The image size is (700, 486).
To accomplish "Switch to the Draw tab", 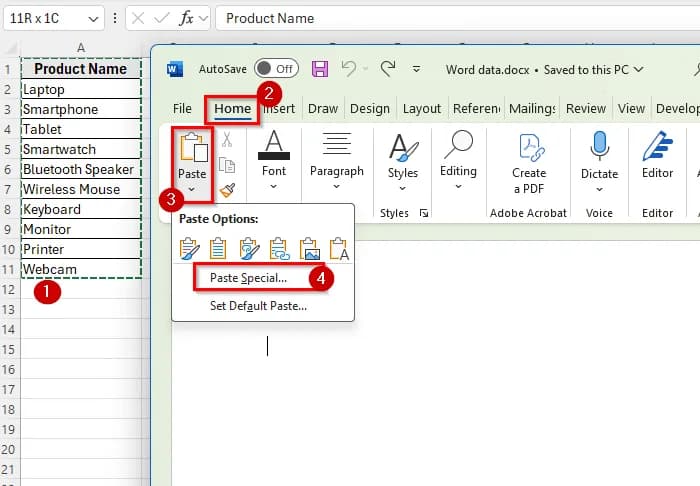I will 323,108.
